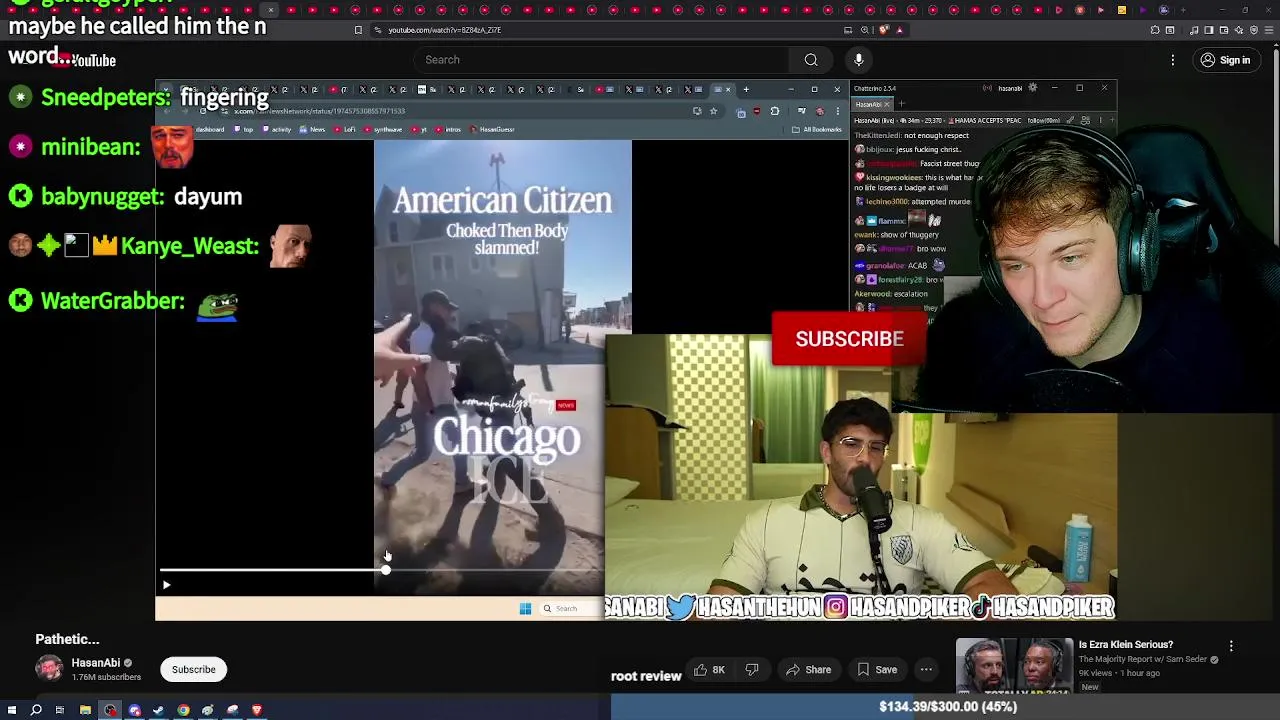The width and height of the screenshot is (1280, 720).
Task: Open the HasanAbi channel name link
Action: tap(96, 663)
